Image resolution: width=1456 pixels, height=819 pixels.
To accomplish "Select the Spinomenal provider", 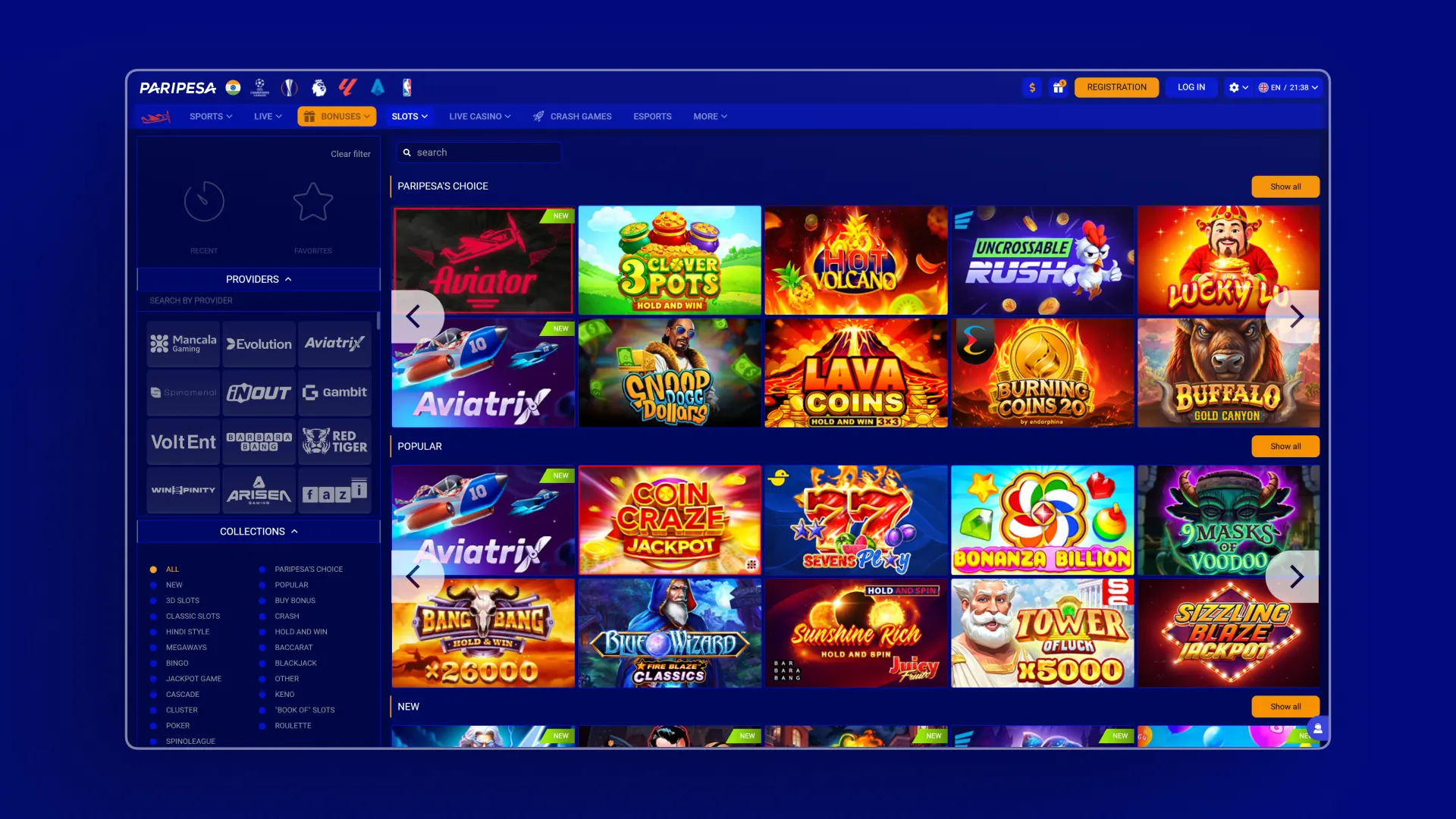I will (184, 393).
